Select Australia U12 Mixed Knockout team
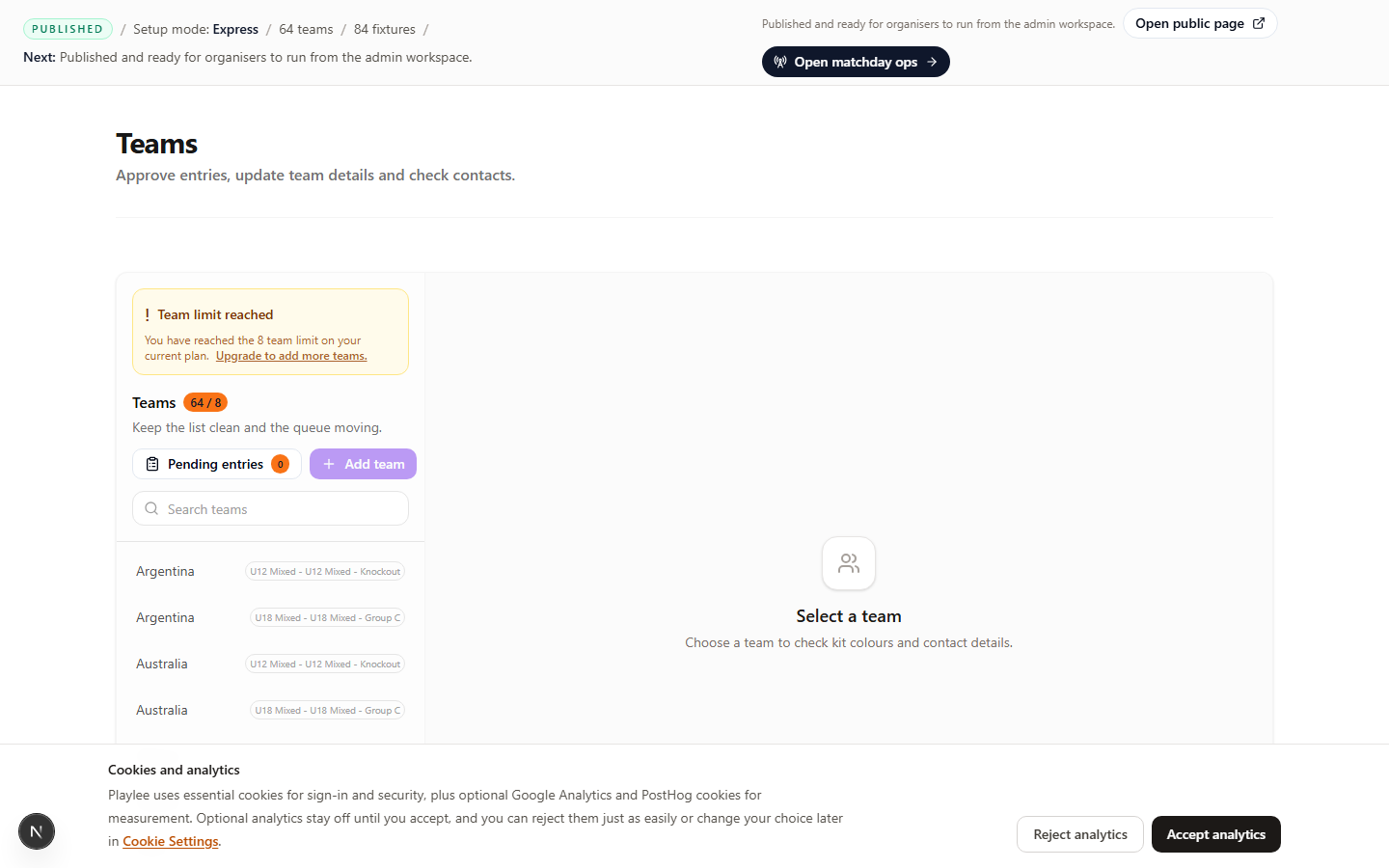Image resolution: width=1389 pixels, height=868 pixels. (x=270, y=664)
